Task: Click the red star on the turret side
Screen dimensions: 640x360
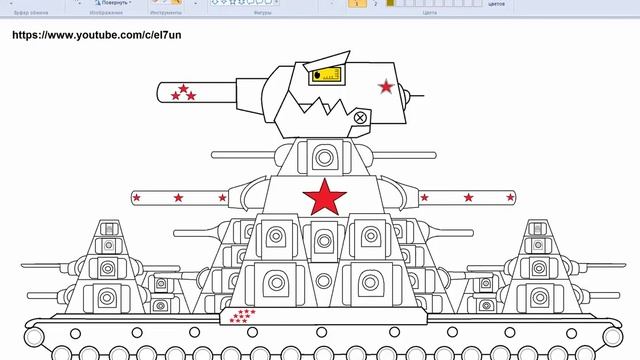Action: point(386,87)
